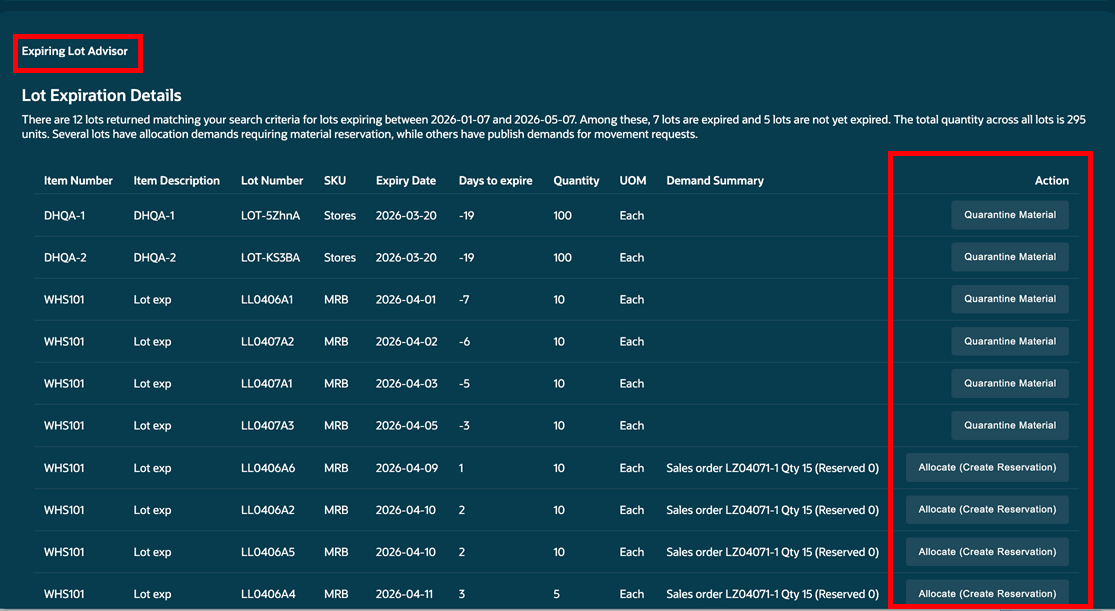Click Stores SKU in DHQA-1 row
The image size is (1115, 611).
tap(340, 216)
